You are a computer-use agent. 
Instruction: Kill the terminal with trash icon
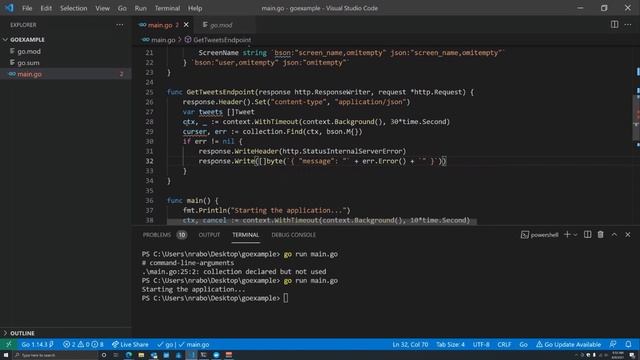pyautogui.click(x=600, y=235)
